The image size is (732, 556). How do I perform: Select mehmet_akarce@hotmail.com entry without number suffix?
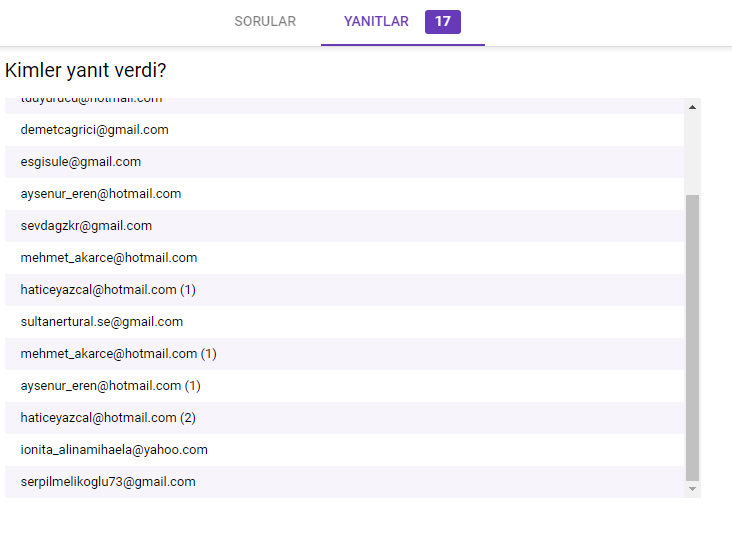(x=109, y=258)
